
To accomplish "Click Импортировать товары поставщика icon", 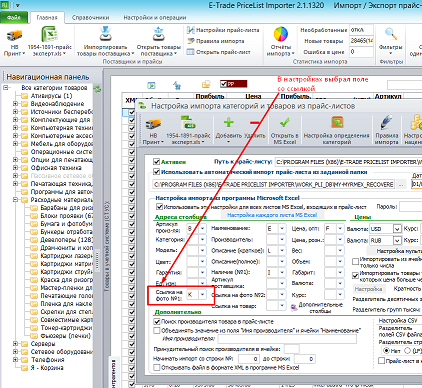I will click(105, 34).
